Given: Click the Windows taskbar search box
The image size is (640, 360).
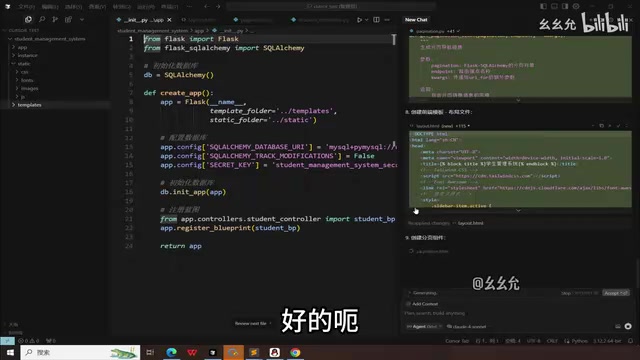Looking at the screenshot, I should pos(80,352).
